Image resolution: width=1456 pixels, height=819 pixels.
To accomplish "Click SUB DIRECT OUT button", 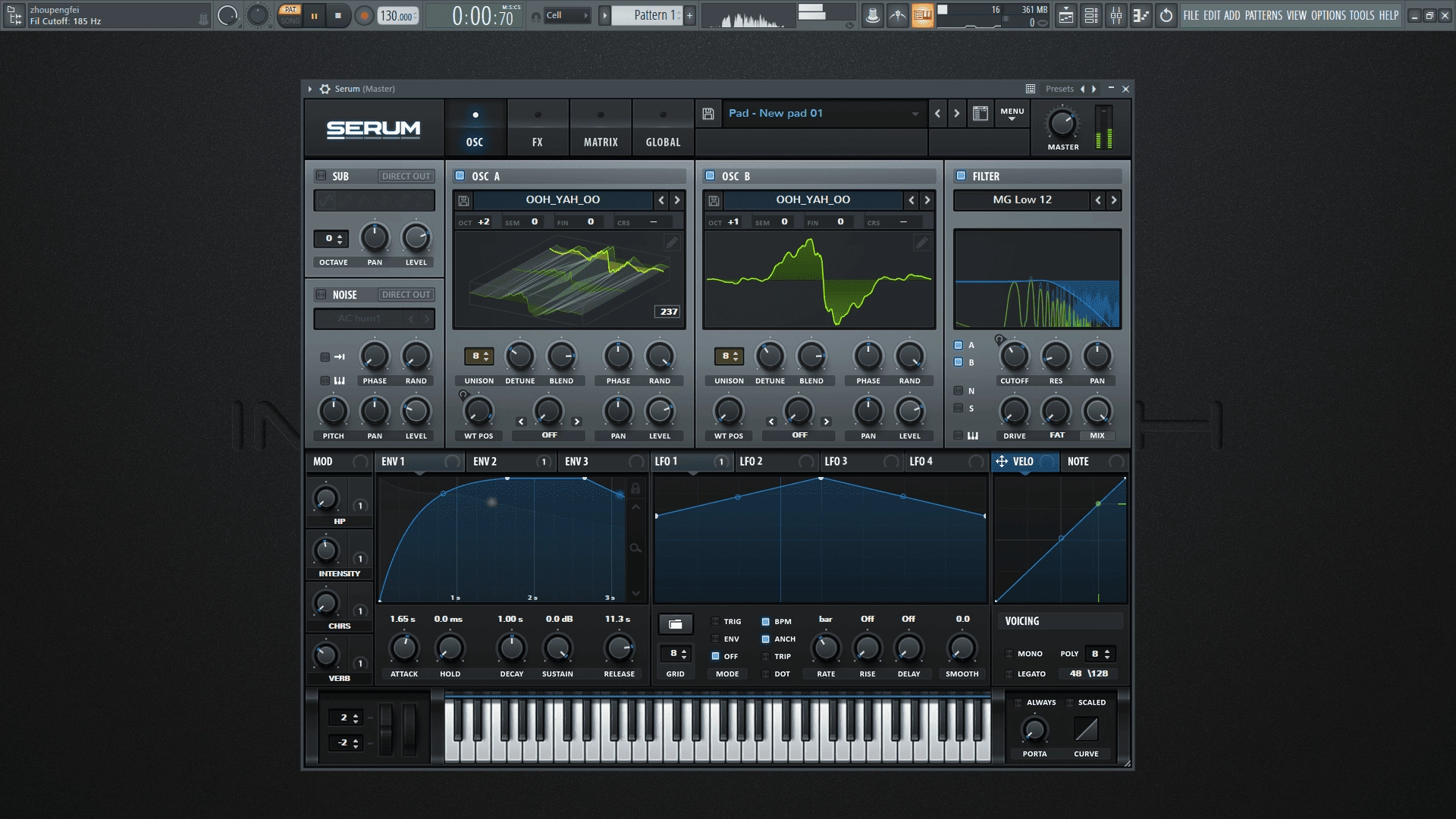I will pyautogui.click(x=406, y=176).
